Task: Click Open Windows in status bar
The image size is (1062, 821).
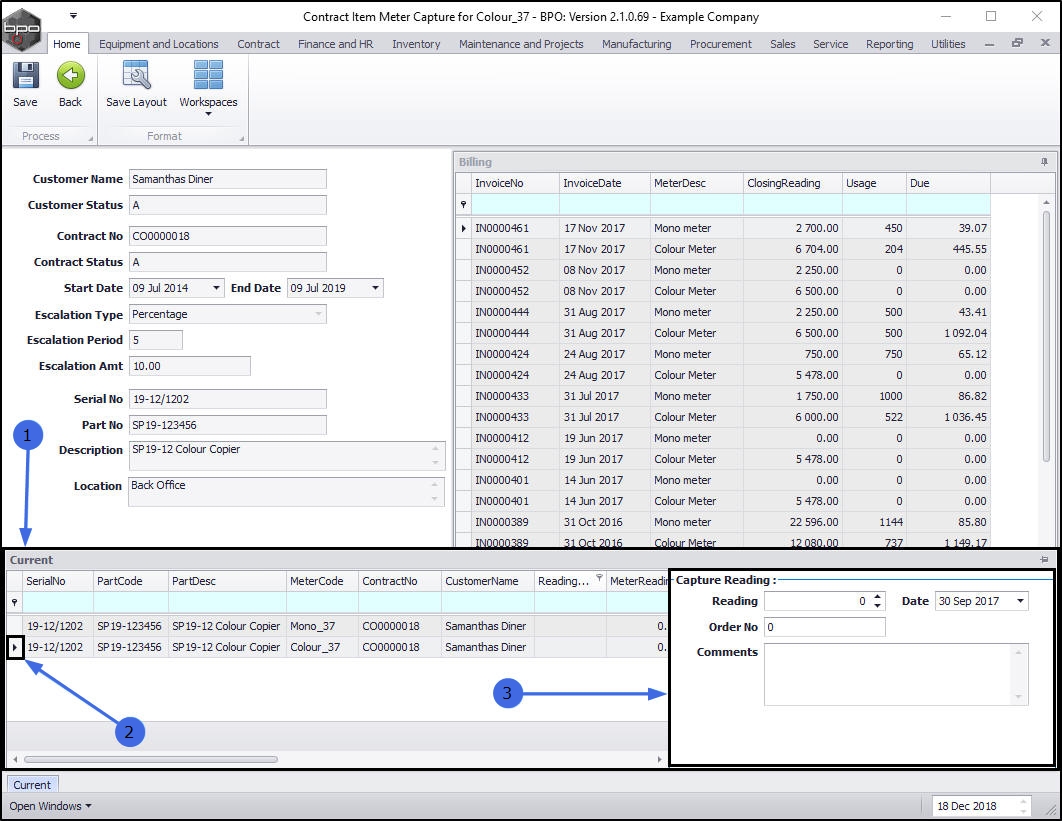Action: coord(50,806)
